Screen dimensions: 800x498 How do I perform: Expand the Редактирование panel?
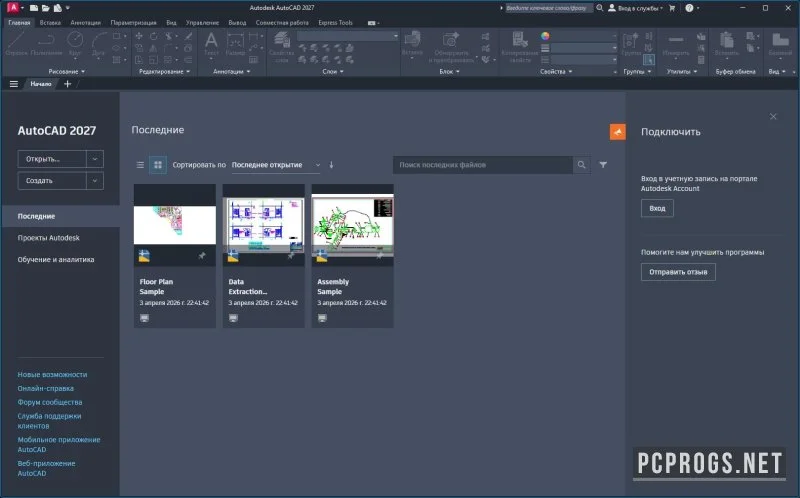(x=164, y=71)
